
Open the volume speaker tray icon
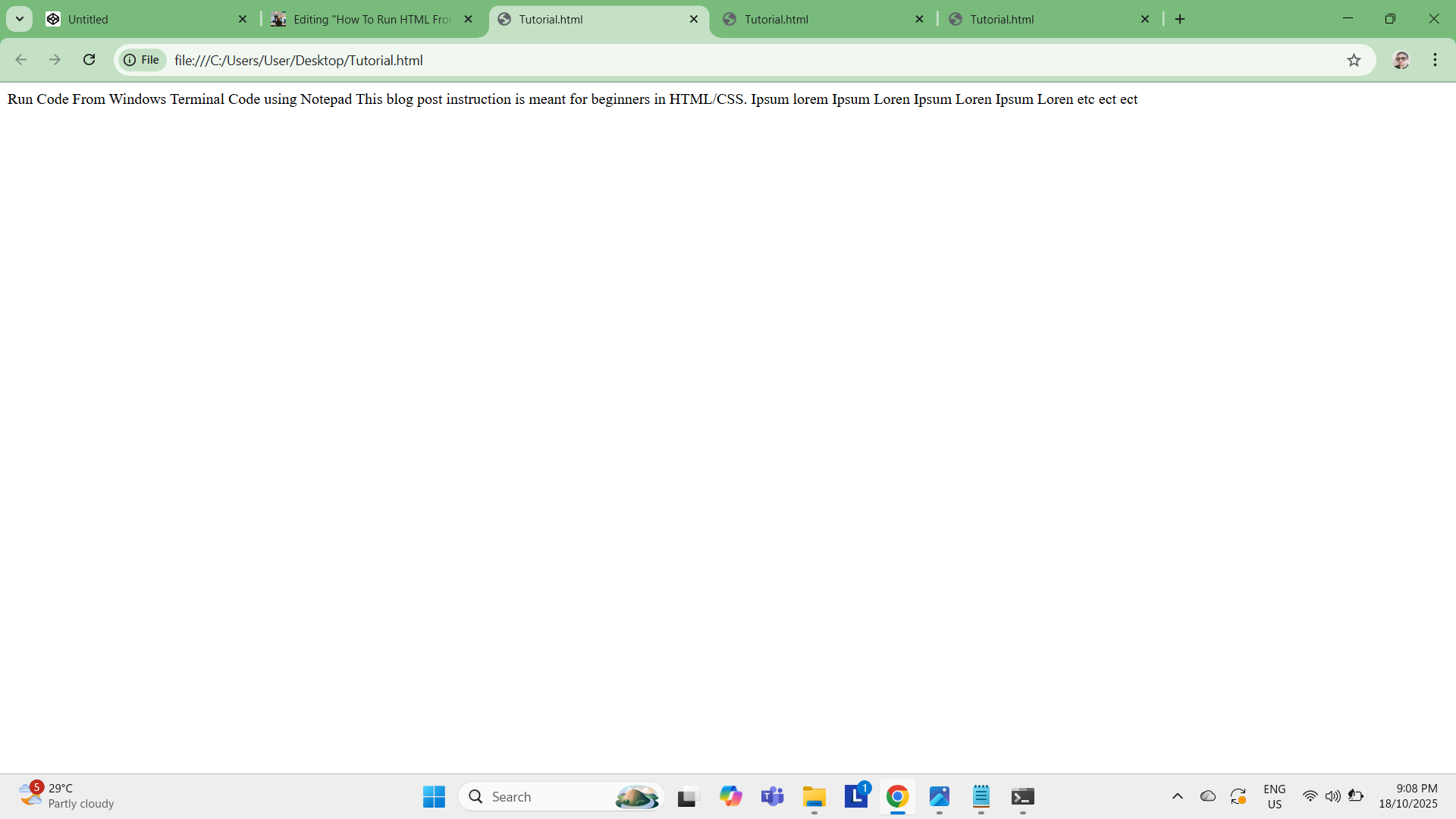tap(1332, 796)
